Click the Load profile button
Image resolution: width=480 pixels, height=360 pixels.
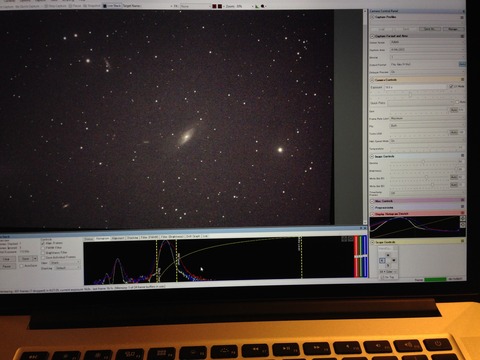[382, 29]
